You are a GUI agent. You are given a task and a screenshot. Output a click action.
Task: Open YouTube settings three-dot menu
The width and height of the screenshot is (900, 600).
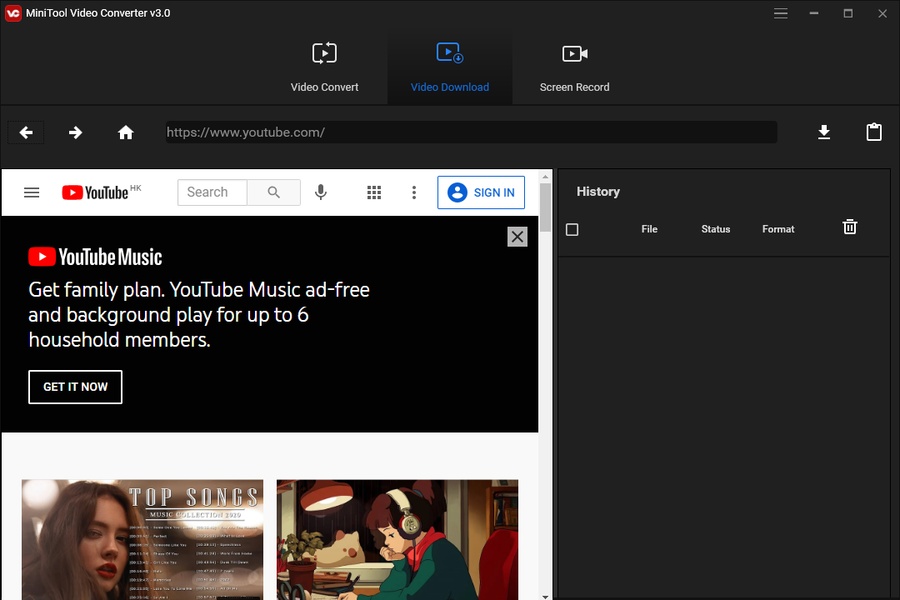click(414, 192)
